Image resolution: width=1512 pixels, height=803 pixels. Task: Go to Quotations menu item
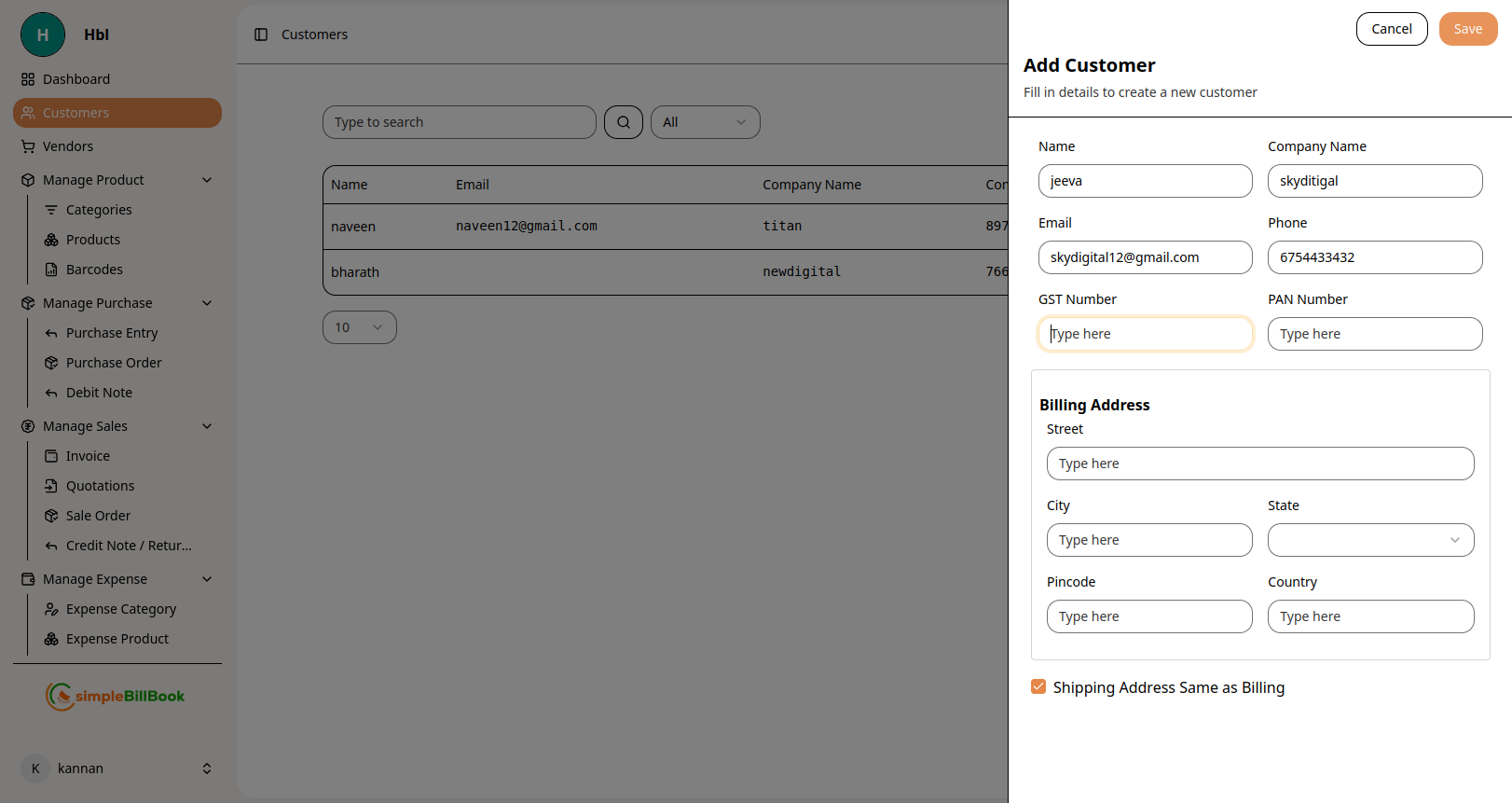[x=100, y=486]
